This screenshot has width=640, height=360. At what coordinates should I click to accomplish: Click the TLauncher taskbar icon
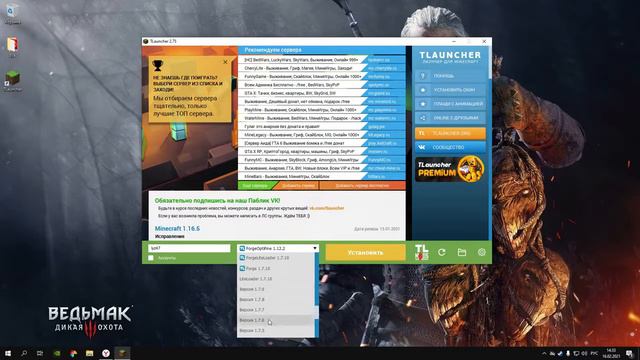(x=122, y=353)
